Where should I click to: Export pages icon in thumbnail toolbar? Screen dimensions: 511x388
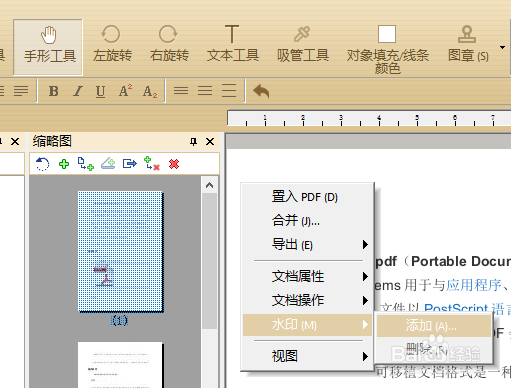coord(130,164)
